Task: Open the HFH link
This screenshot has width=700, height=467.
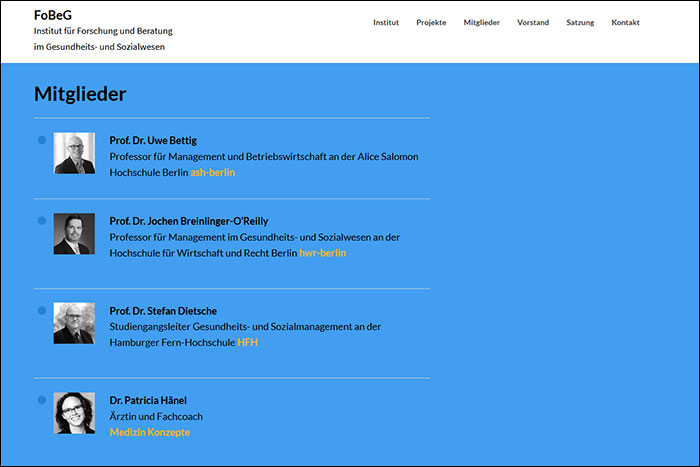Action: click(x=247, y=342)
